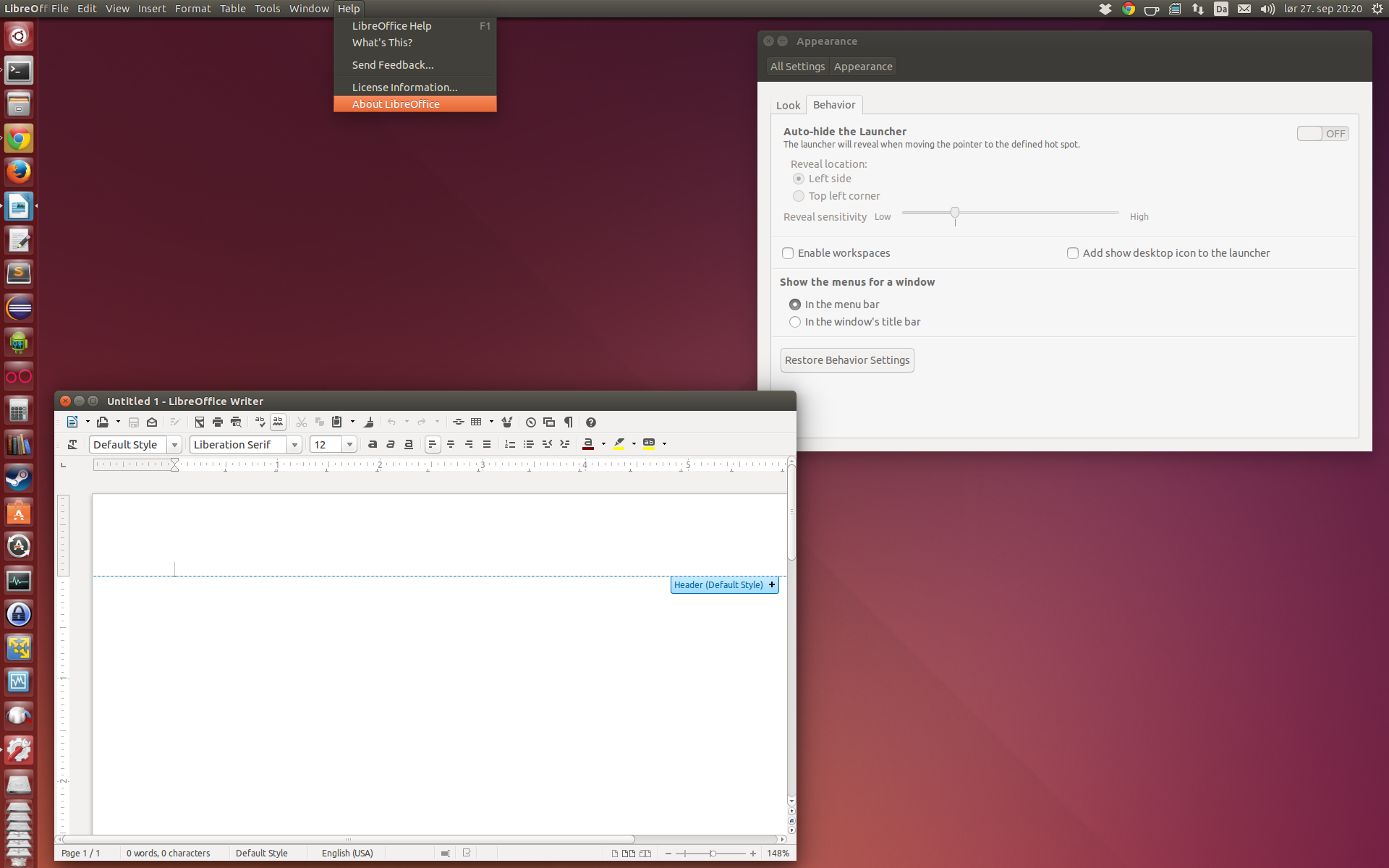Expand the Open file dropdown arrow
Screen dimensions: 1389x868
(x=118, y=422)
